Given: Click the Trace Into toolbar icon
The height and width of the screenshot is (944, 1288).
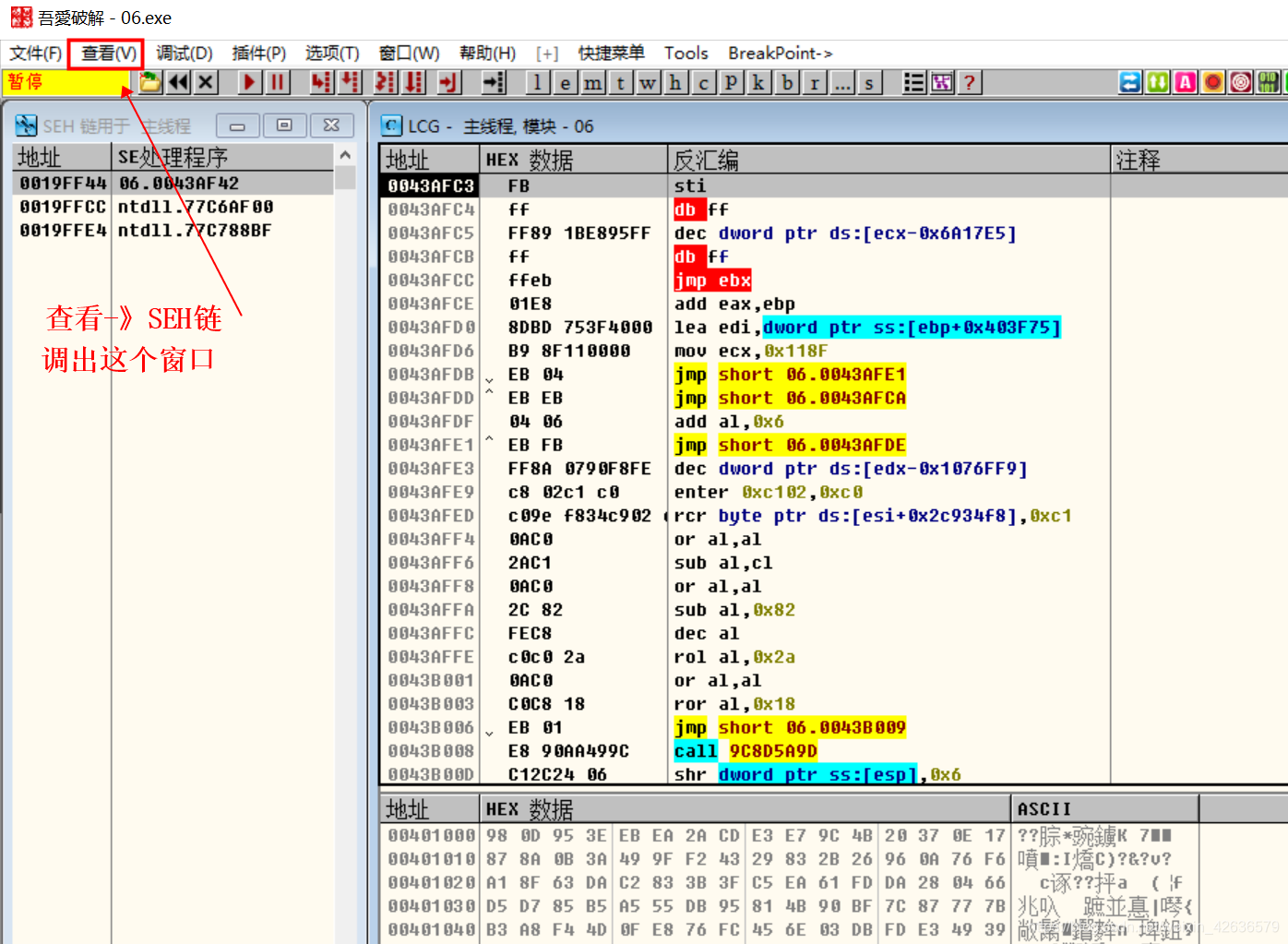Looking at the screenshot, I should [386, 83].
